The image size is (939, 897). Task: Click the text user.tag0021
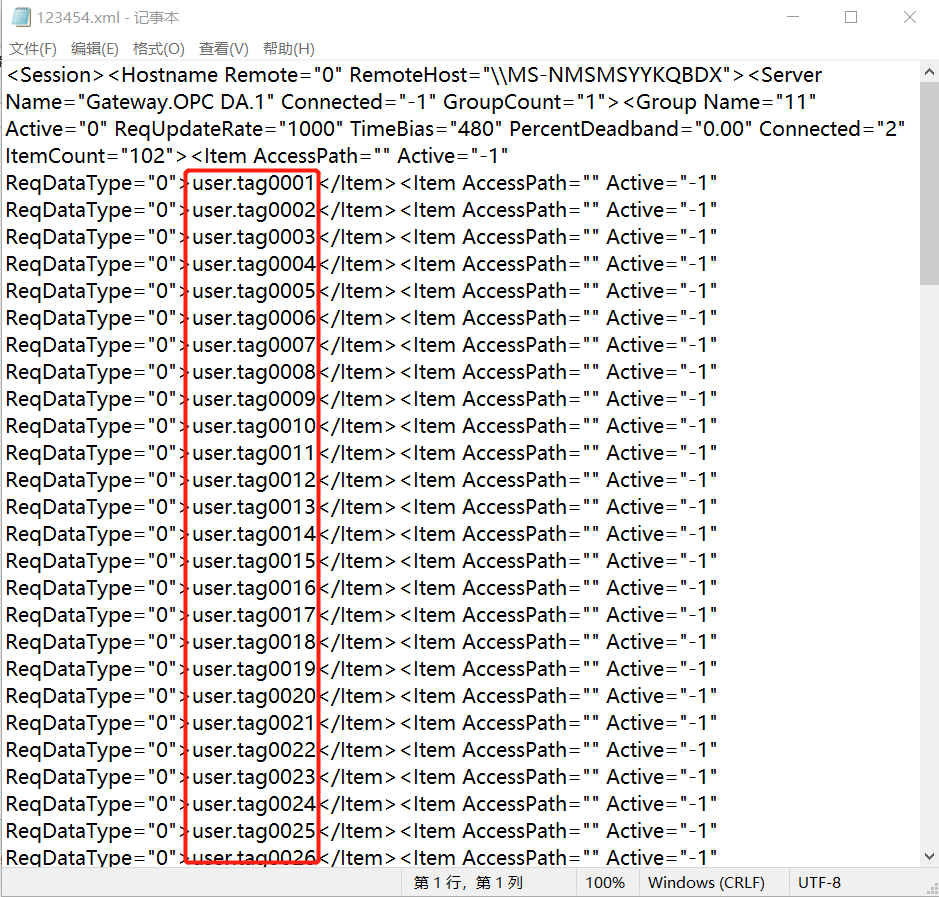pyautogui.click(x=253, y=723)
